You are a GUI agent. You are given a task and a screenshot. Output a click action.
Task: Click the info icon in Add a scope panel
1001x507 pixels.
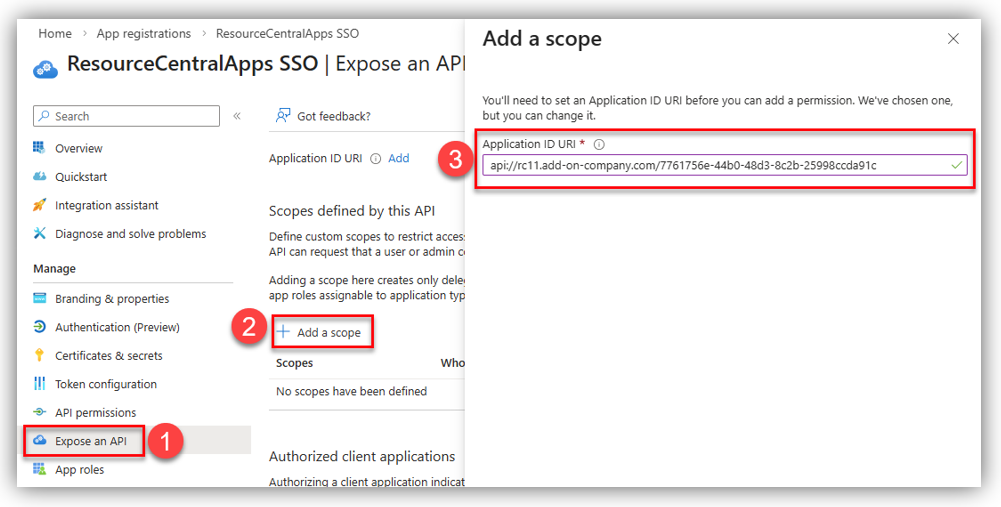click(x=599, y=144)
